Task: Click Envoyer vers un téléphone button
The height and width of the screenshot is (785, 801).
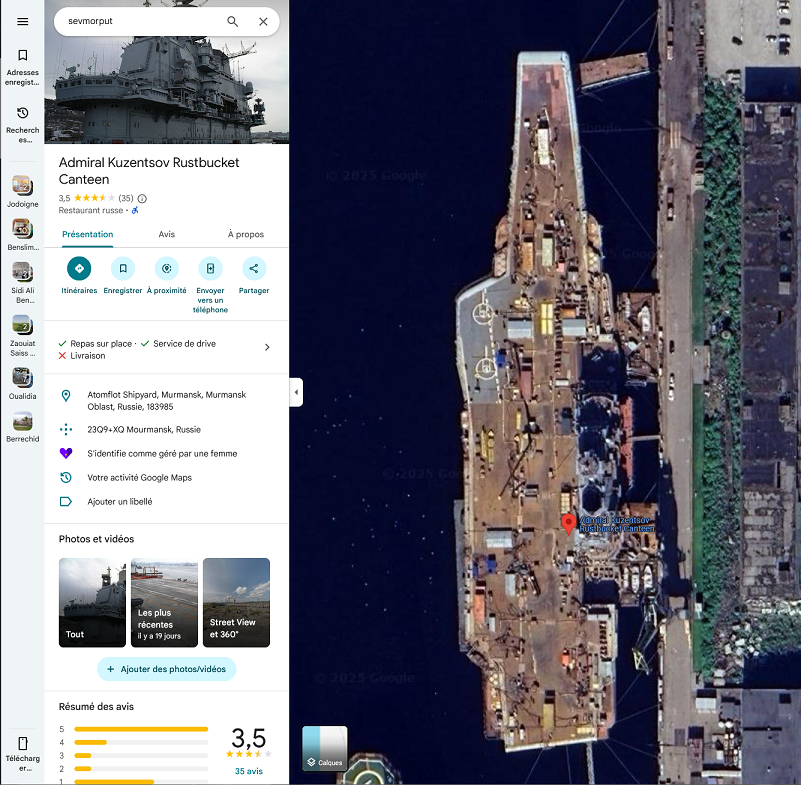Action: pos(210,285)
